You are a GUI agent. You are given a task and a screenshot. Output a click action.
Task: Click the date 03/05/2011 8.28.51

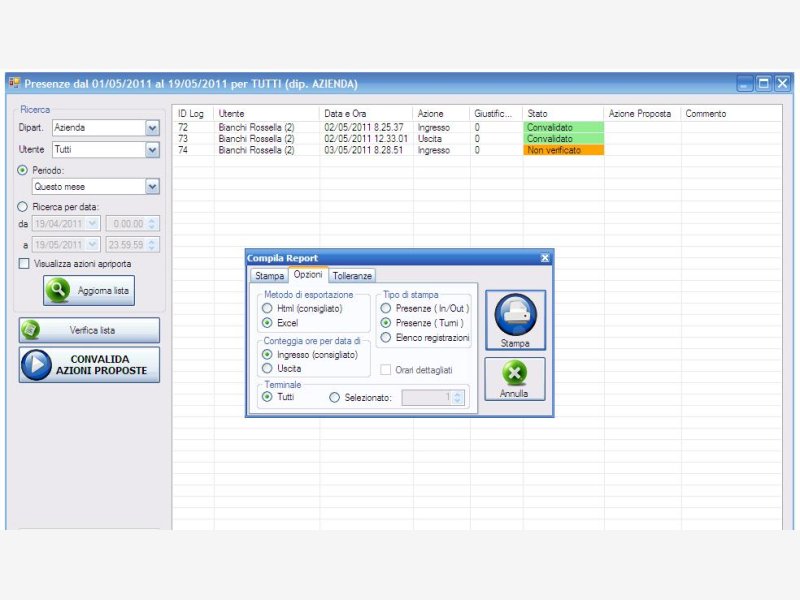click(x=364, y=150)
